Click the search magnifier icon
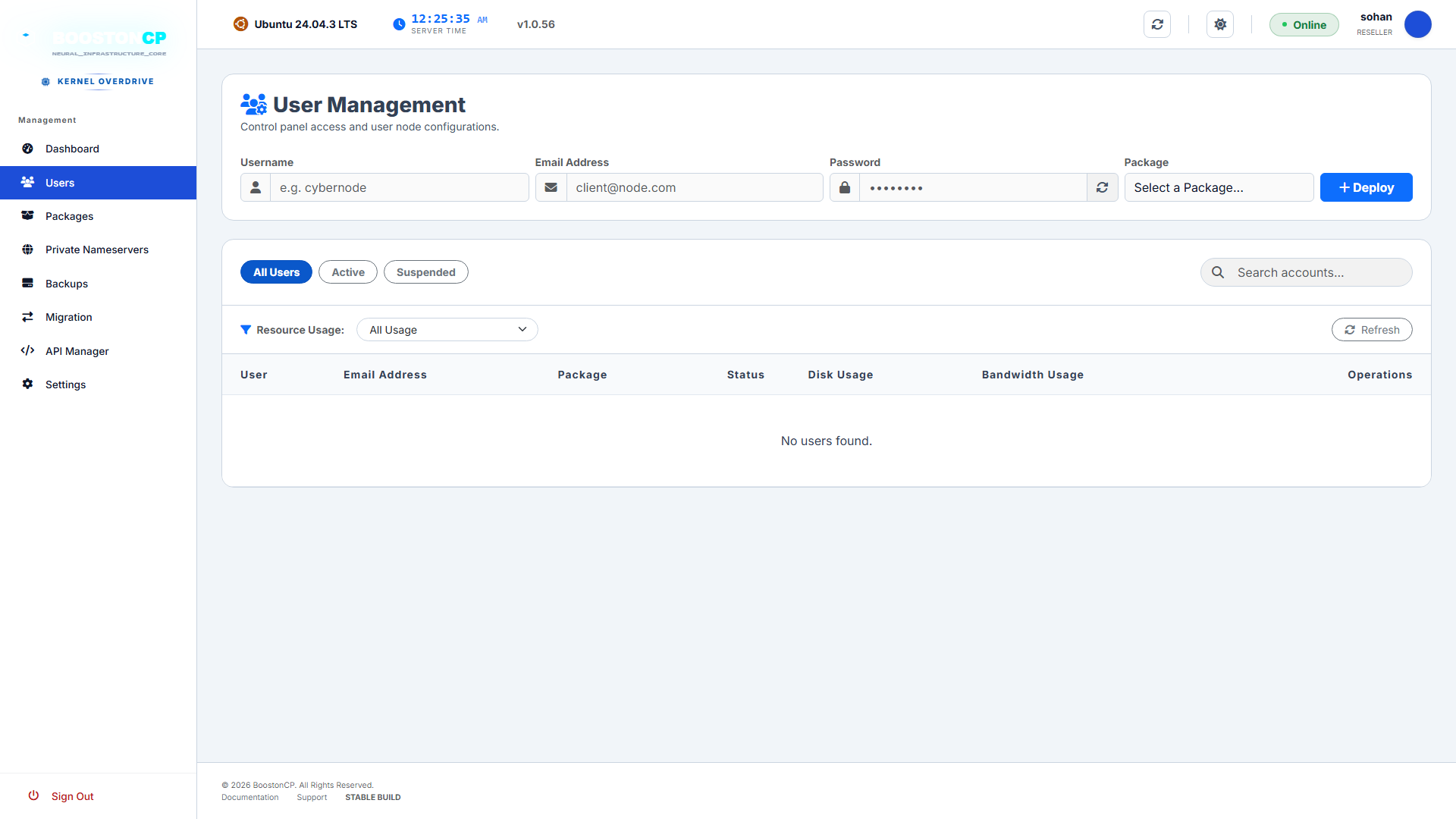Screen dimensions: 1456x819 pyautogui.click(x=1218, y=272)
